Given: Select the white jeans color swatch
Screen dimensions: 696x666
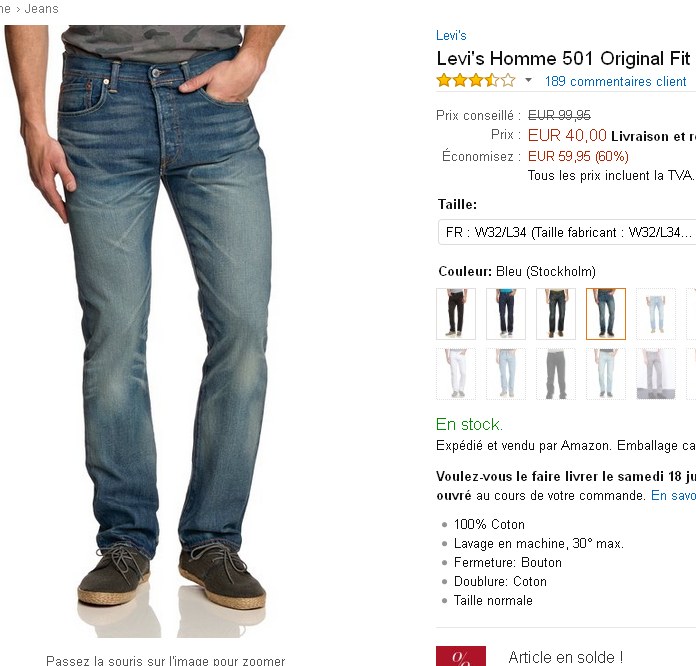Looking at the screenshot, I should tap(456, 374).
